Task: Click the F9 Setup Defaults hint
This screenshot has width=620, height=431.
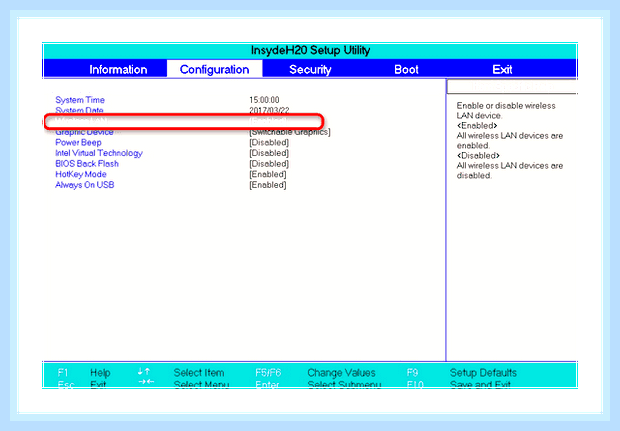Action: click(x=461, y=372)
